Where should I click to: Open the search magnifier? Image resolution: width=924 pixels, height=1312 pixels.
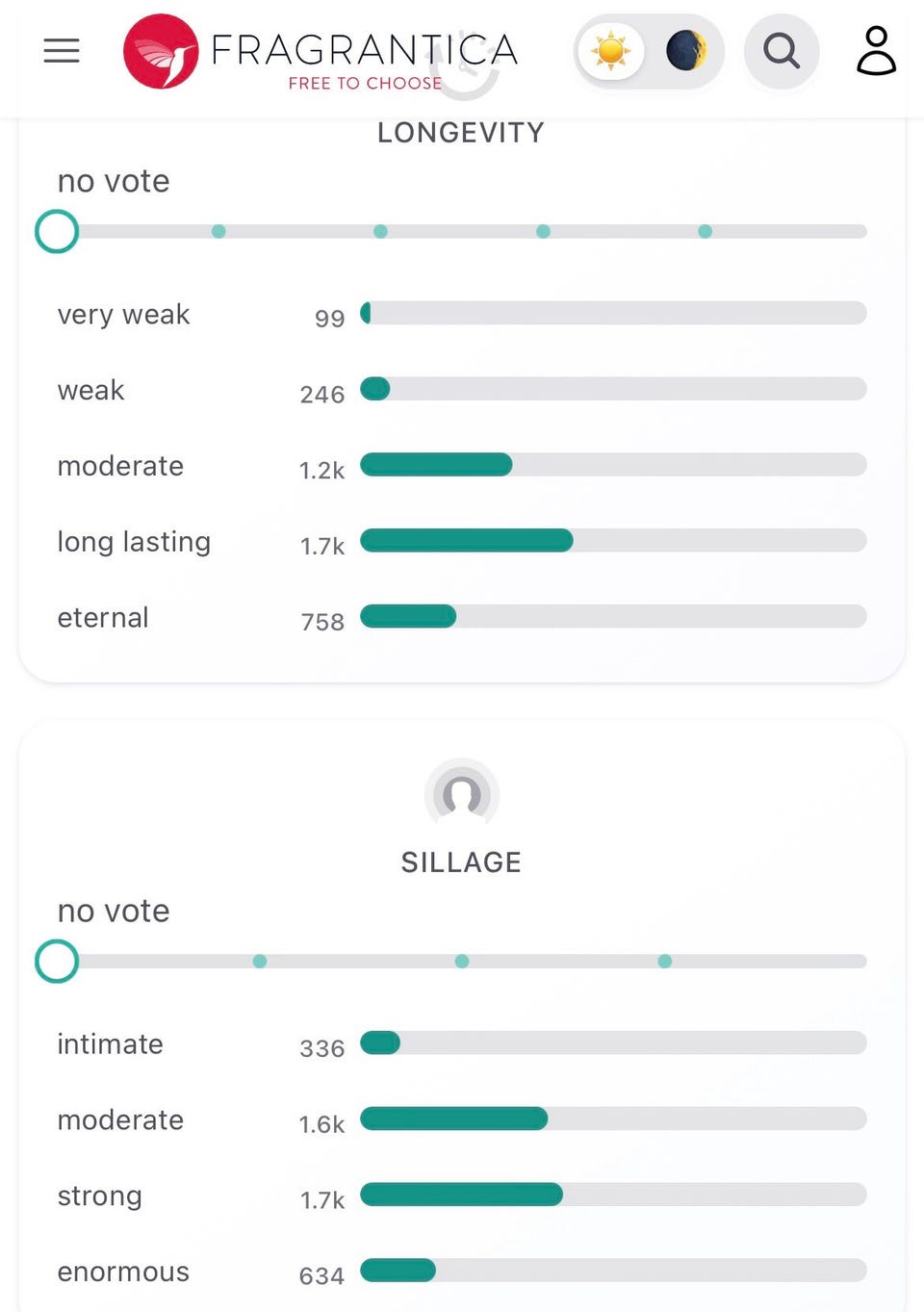(x=782, y=51)
